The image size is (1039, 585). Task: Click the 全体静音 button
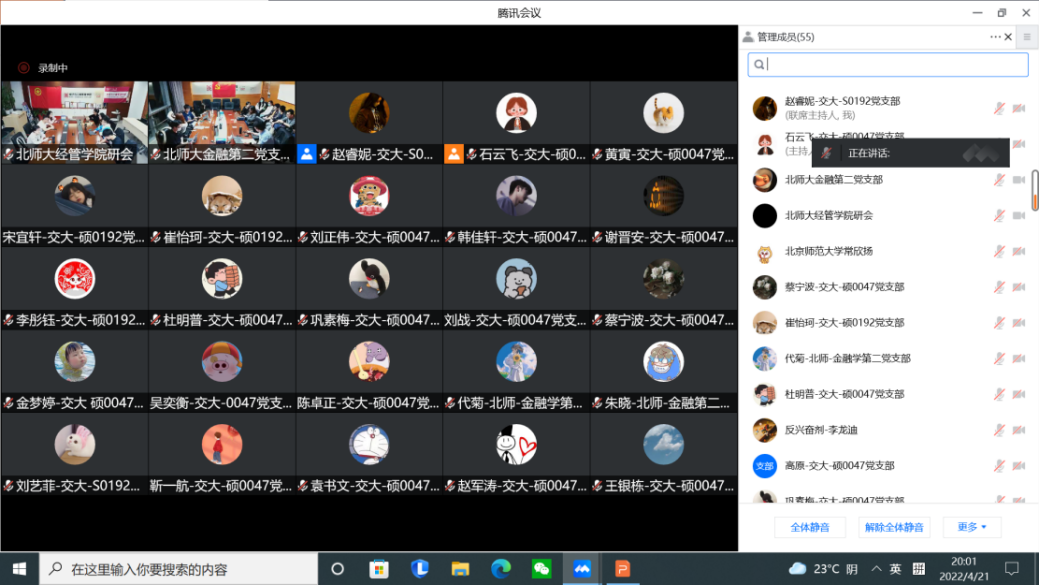(x=809, y=527)
